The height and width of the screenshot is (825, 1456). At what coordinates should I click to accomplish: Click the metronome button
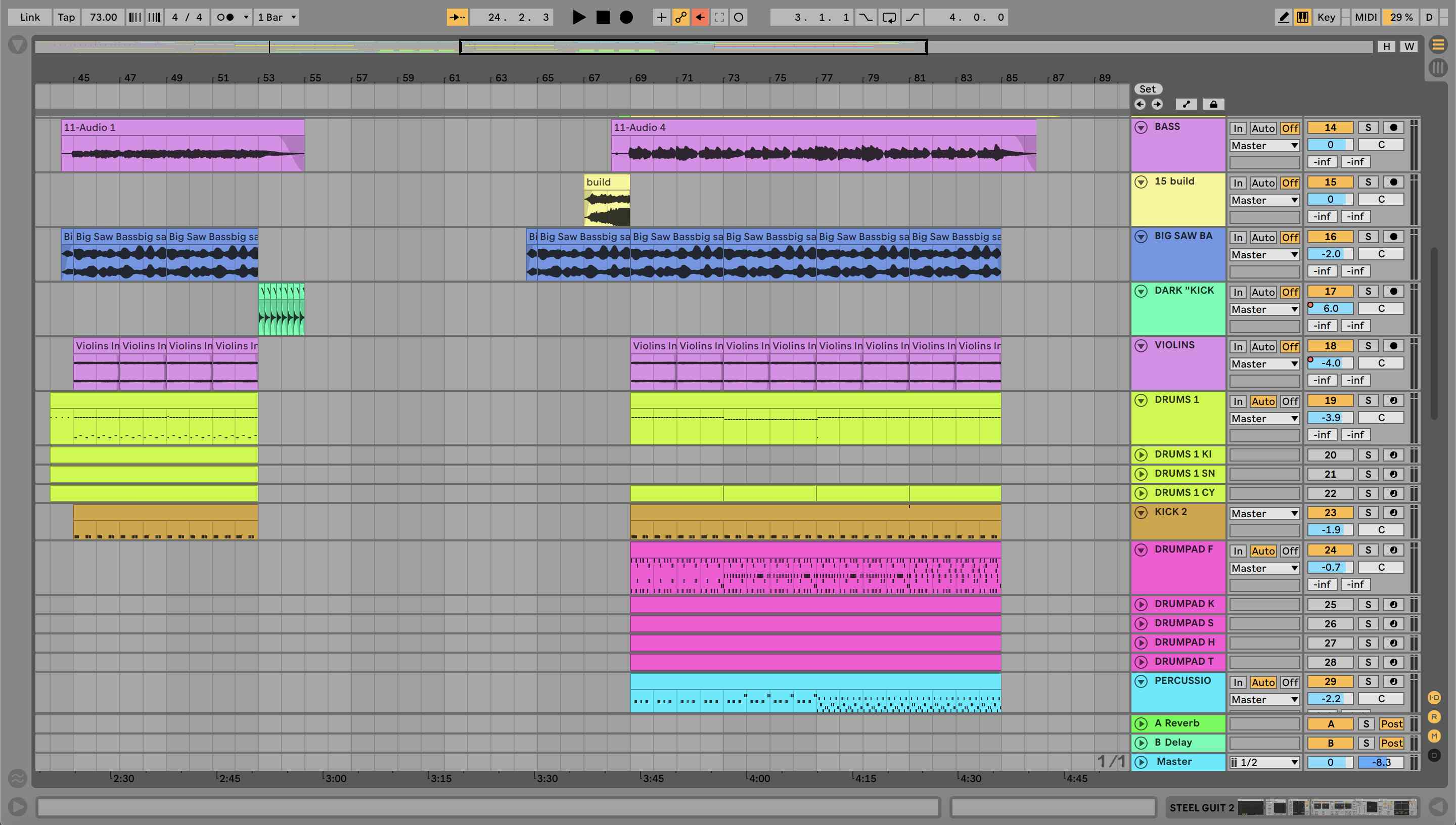click(225, 17)
